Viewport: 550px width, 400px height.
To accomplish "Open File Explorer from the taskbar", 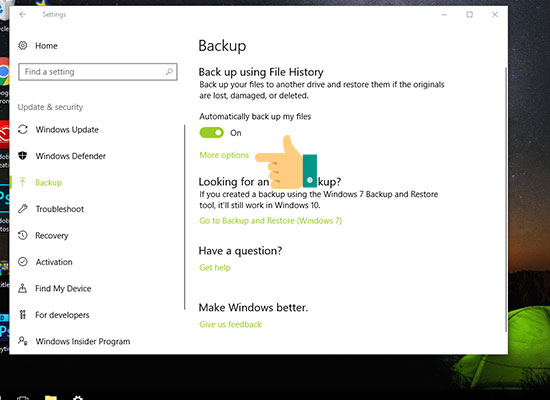I will [x=51, y=397].
